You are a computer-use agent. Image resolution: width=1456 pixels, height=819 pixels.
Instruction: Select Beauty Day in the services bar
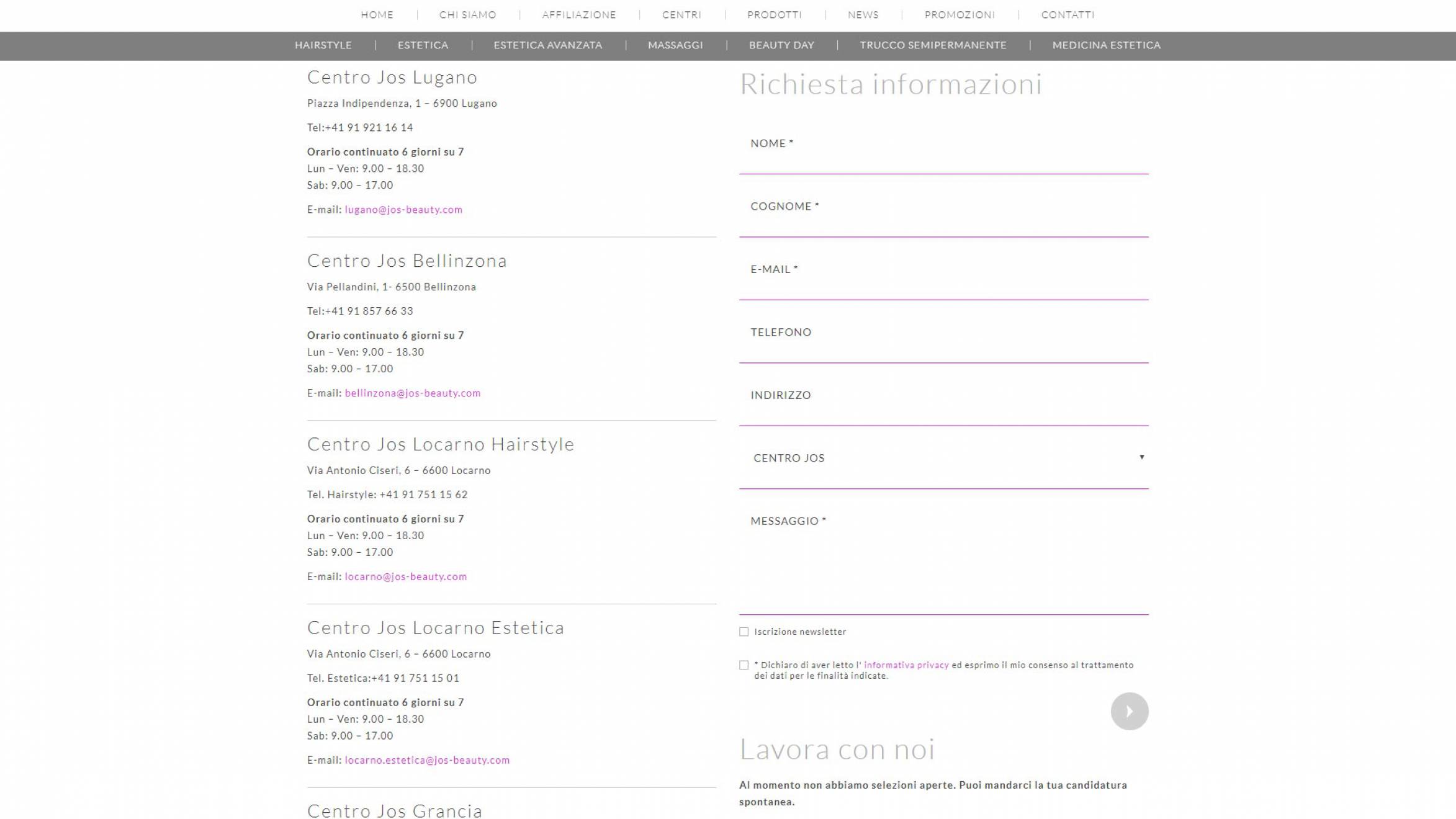(781, 45)
